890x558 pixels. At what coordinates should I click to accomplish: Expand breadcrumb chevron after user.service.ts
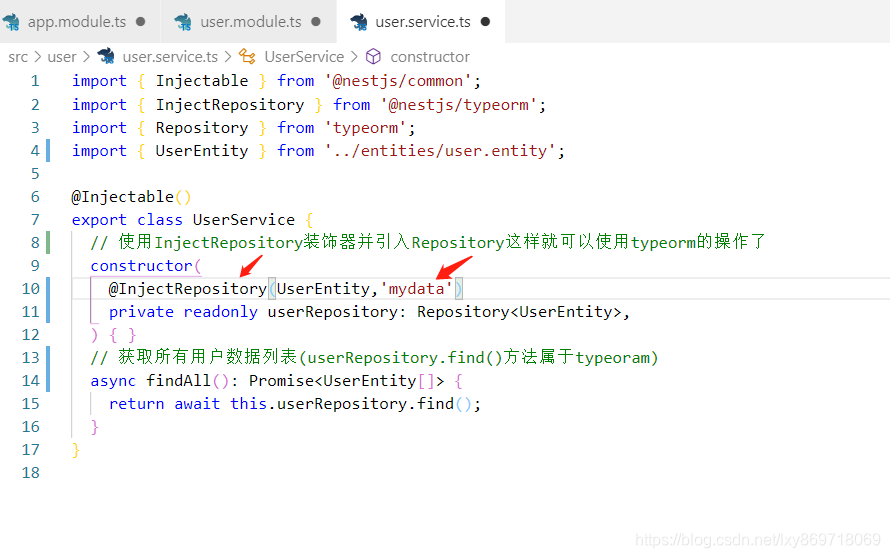coord(228,57)
